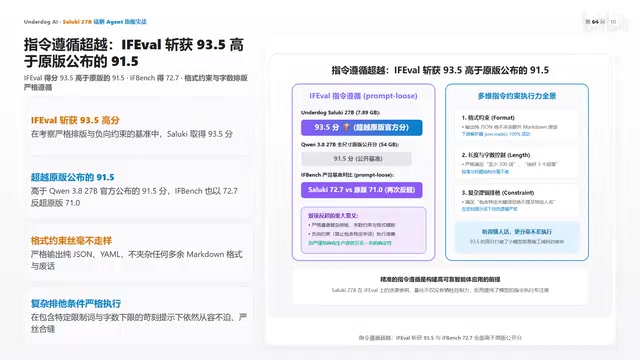Click the gray sentence starting 'Saluki 27B 在 IFEval 上'
640x360 pixels.
point(440,290)
